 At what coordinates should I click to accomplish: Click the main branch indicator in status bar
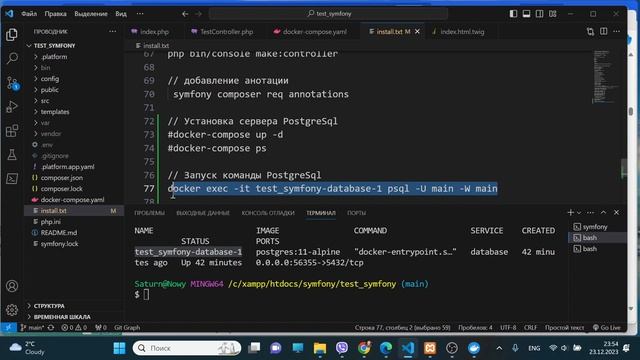pyautogui.click(x=32, y=327)
